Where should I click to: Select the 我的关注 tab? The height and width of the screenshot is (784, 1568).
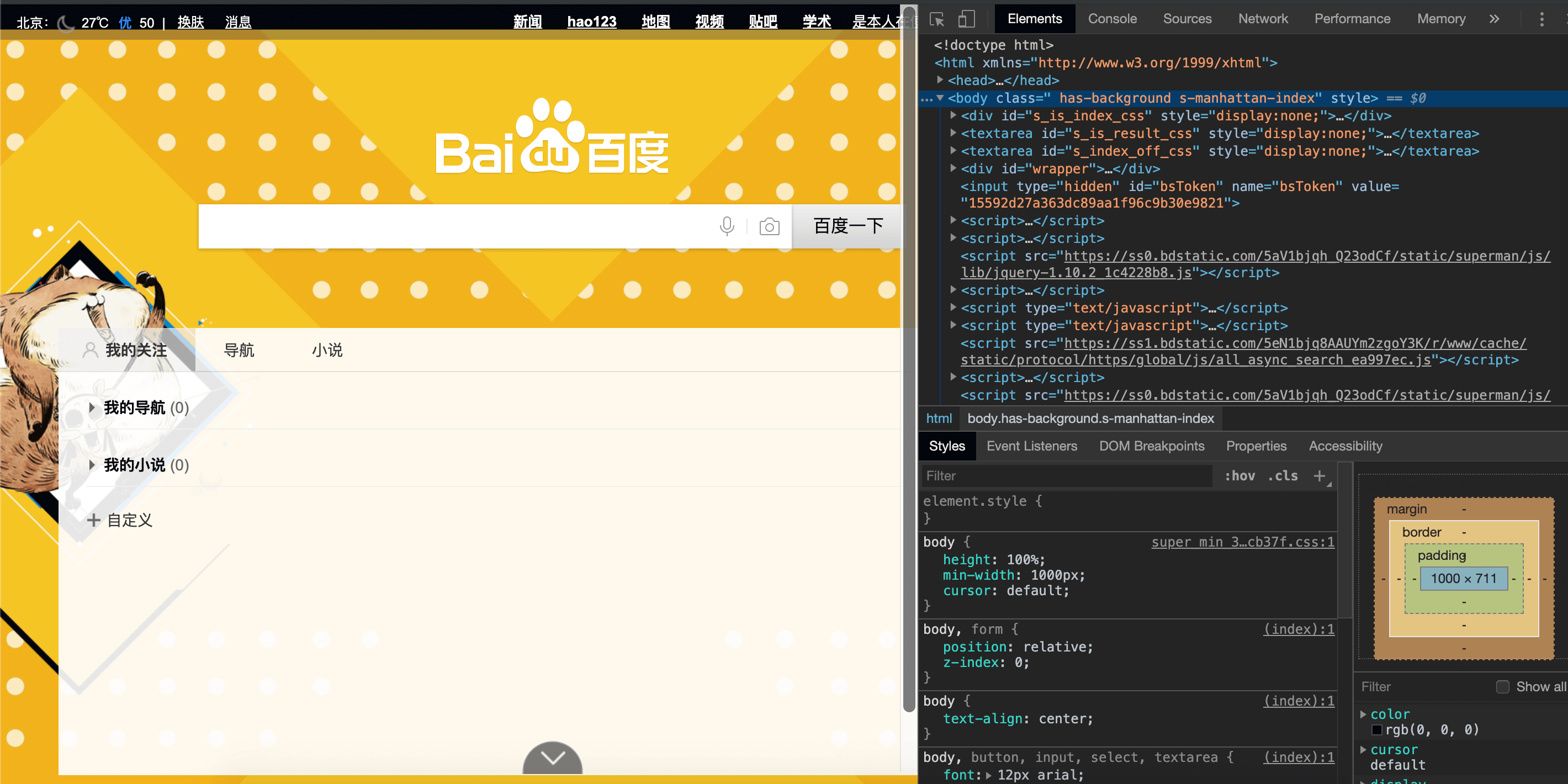[x=126, y=350]
